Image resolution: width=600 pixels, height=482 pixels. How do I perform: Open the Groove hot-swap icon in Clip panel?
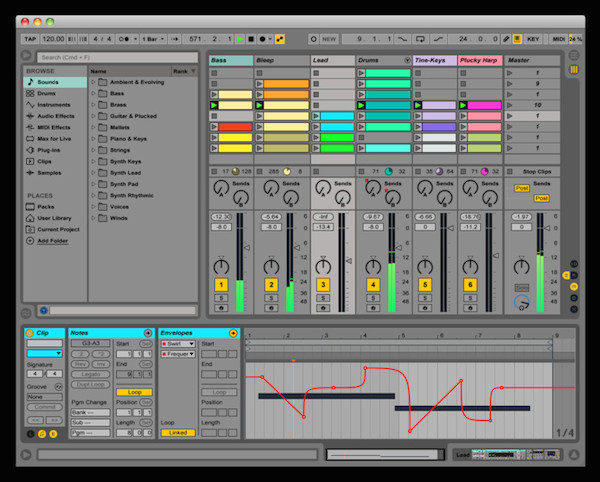coord(58,385)
